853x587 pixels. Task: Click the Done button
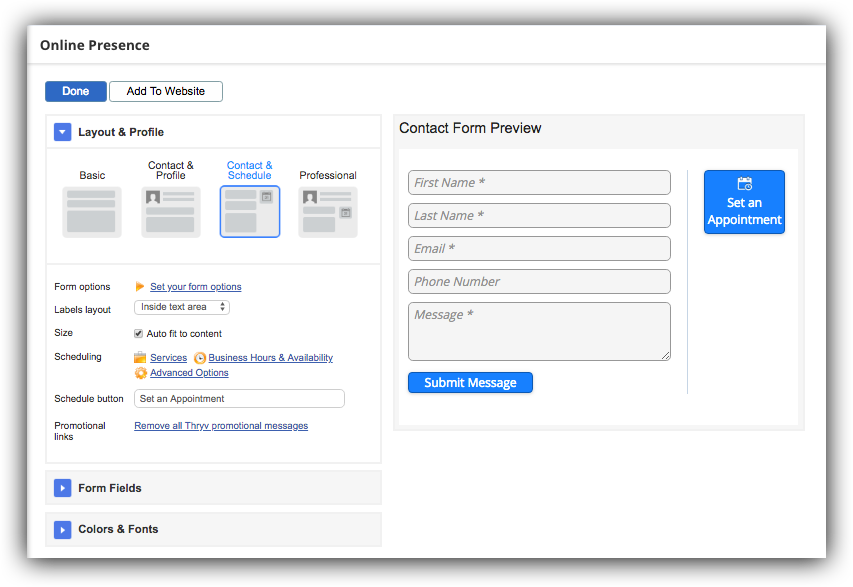75,91
